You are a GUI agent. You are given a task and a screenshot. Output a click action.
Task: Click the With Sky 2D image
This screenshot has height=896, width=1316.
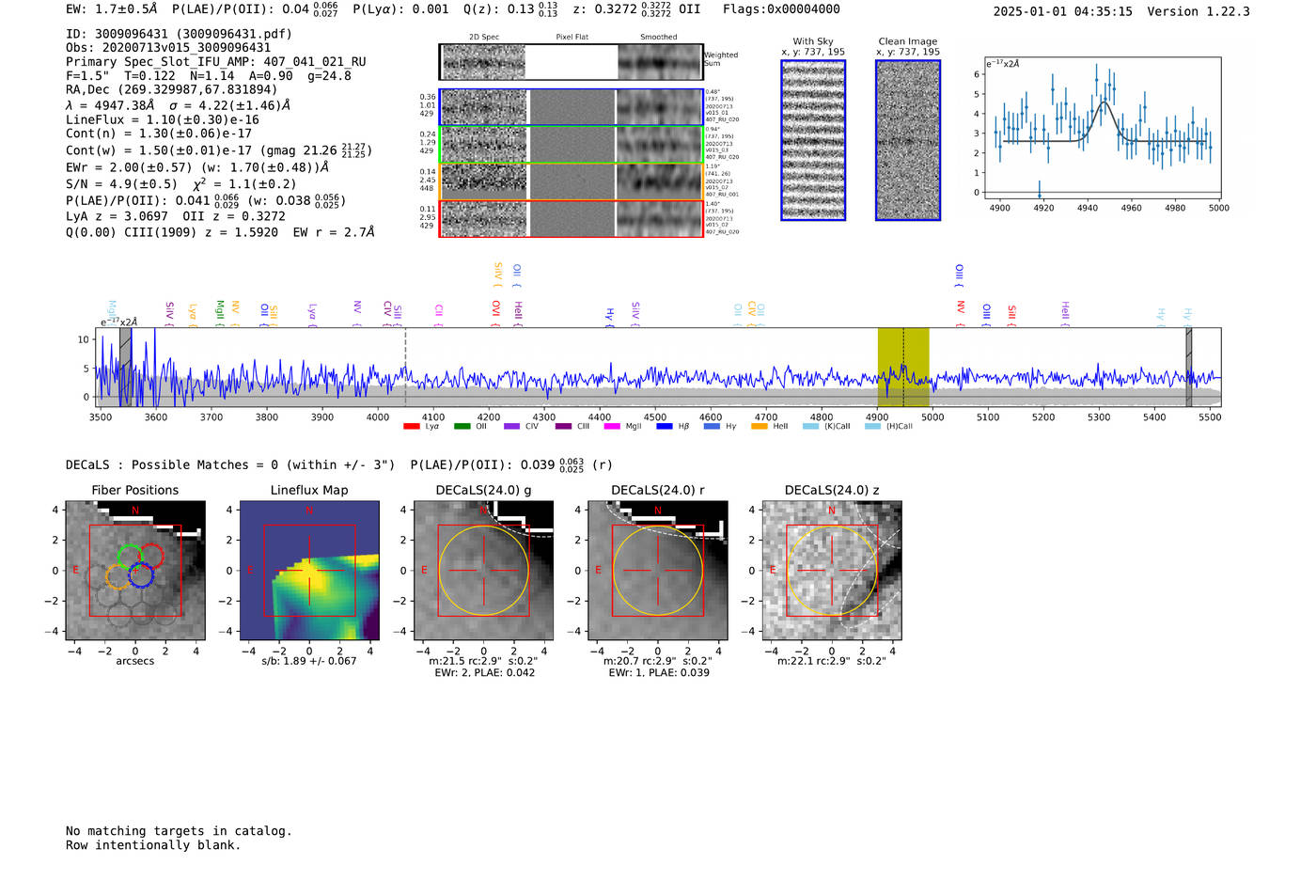(813, 140)
